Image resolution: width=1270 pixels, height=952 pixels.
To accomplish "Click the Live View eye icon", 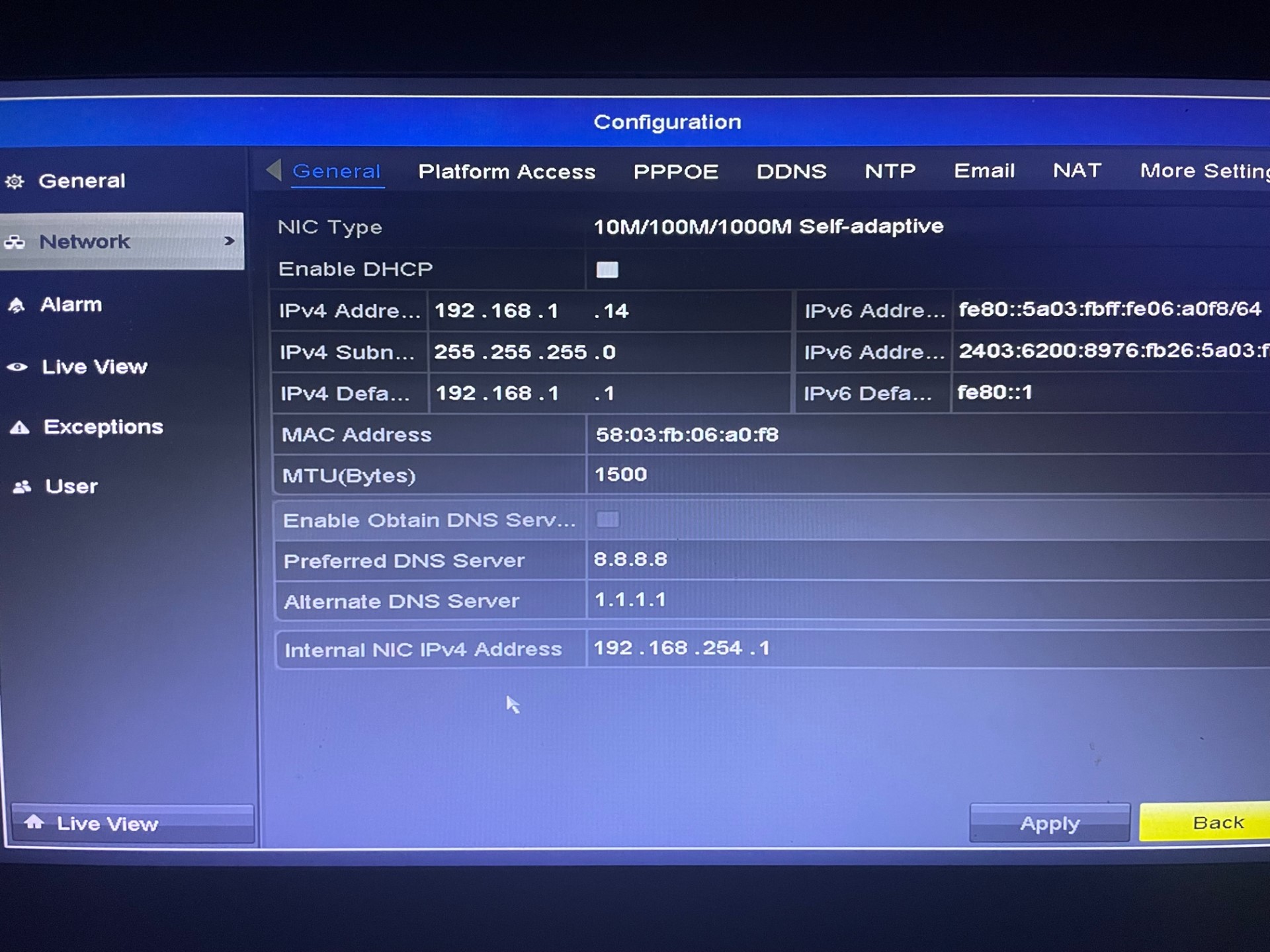I will [x=17, y=367].
